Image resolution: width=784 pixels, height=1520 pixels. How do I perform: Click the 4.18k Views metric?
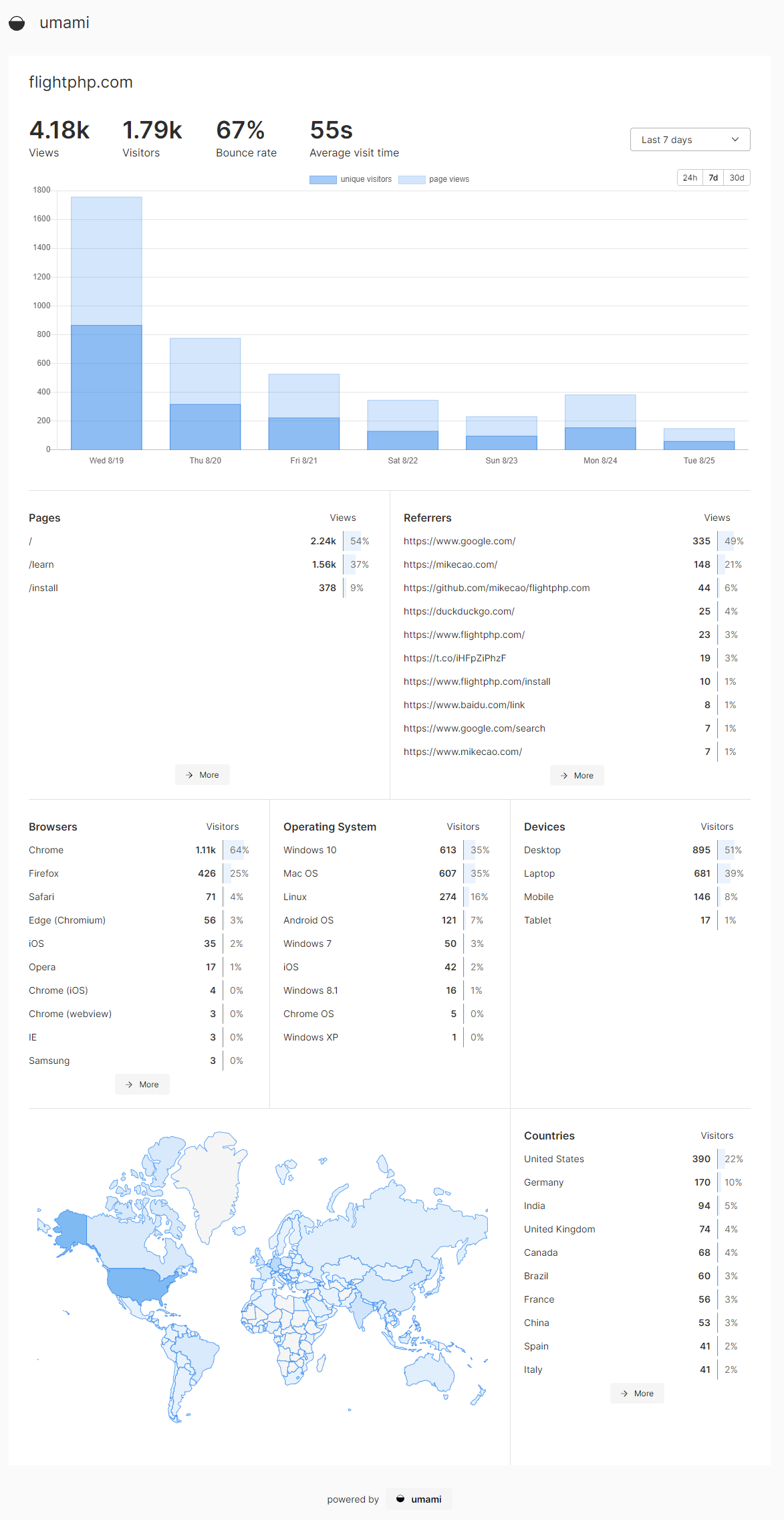pos(59,139)
